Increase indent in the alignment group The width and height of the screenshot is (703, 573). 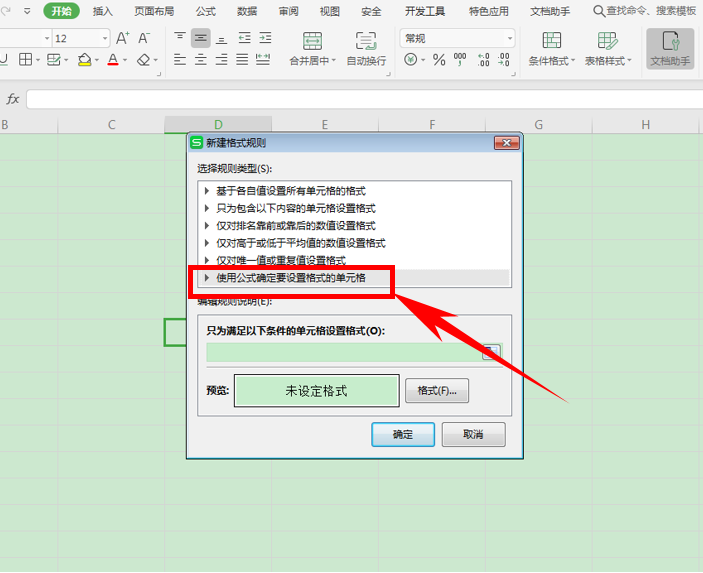pos(265,38)
